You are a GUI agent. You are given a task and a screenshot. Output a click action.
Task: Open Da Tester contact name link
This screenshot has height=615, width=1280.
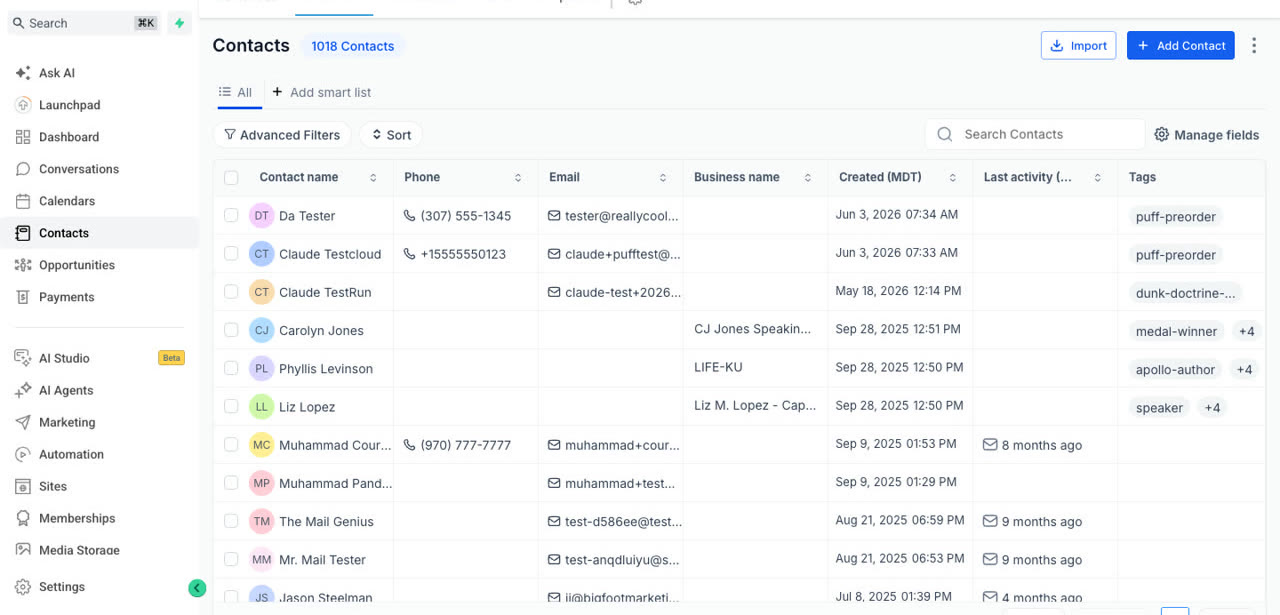coord(307,216)
